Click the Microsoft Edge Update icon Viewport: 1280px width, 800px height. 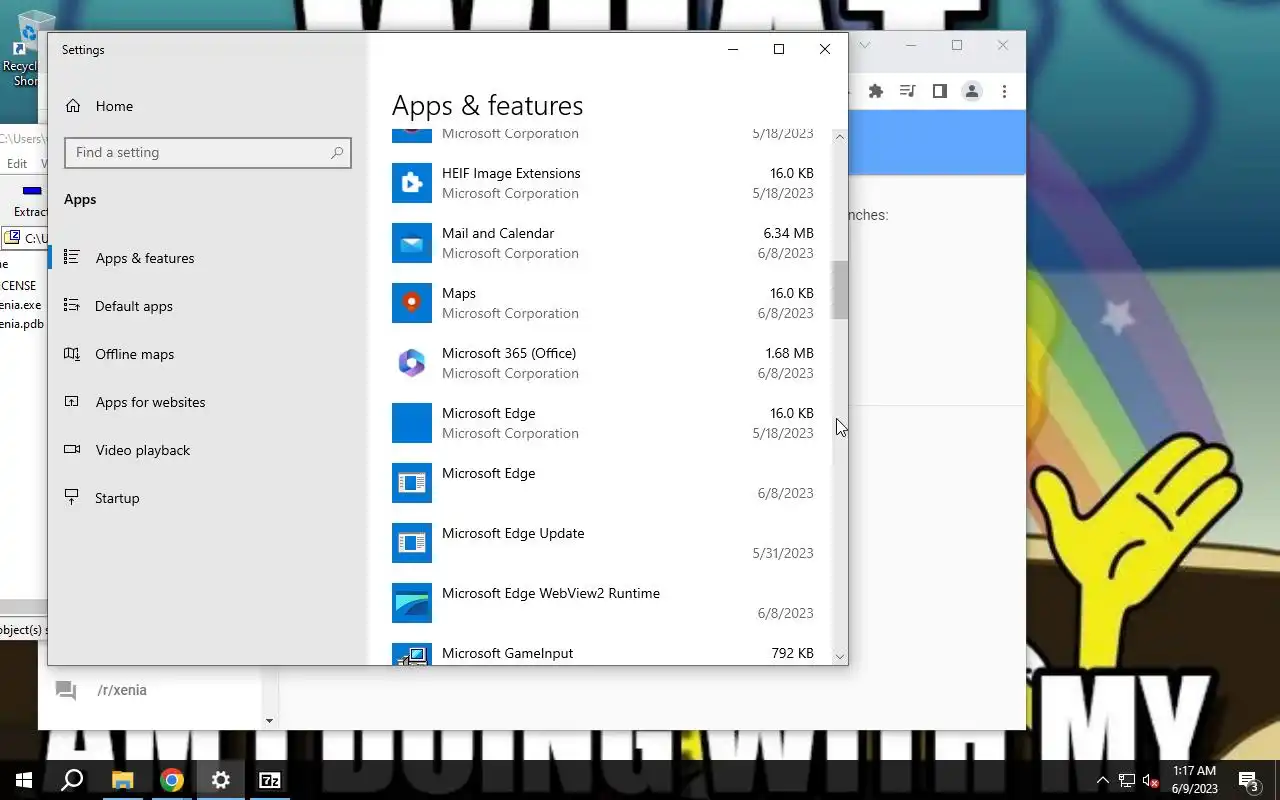coord(412,543)
